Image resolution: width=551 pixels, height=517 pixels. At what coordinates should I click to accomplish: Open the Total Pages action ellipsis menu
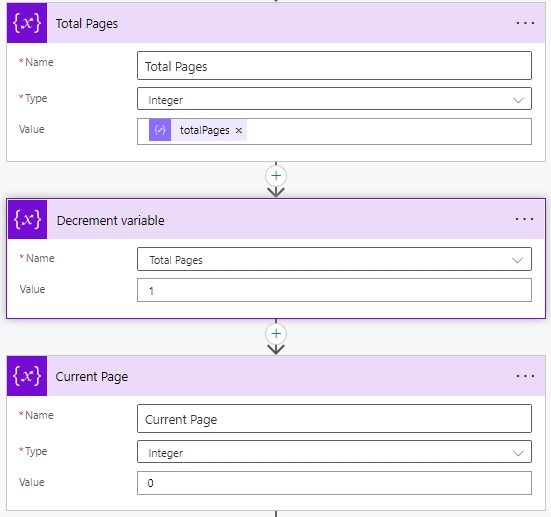tap(525, 23)
